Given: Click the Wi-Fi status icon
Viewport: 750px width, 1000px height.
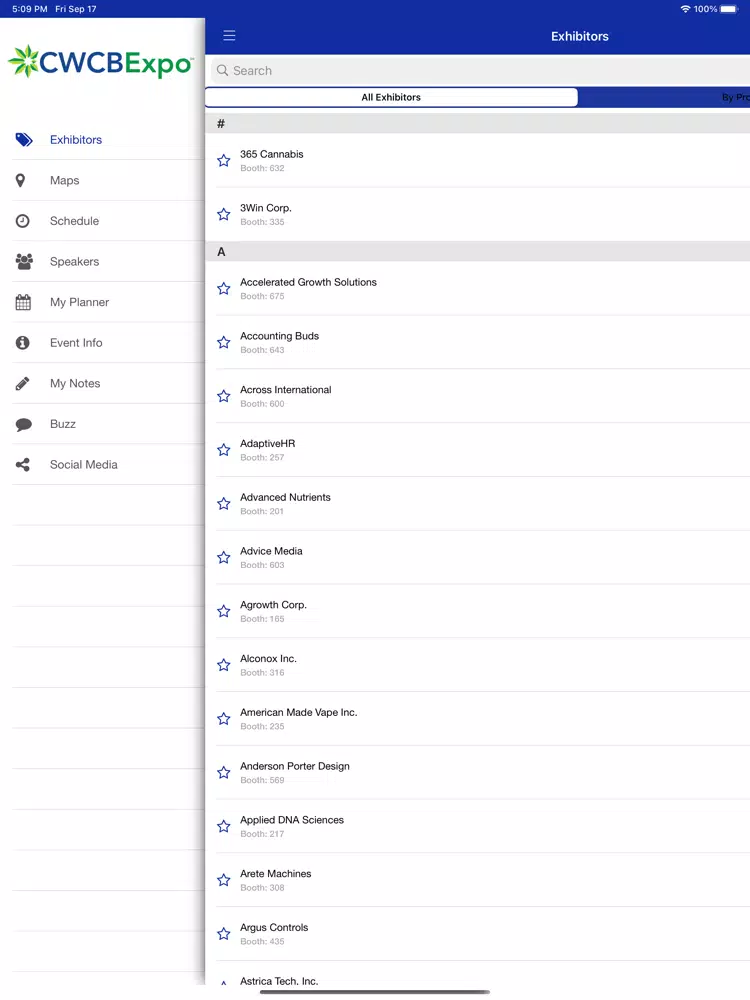Looking at the screenshot, I should click(686, 9).
